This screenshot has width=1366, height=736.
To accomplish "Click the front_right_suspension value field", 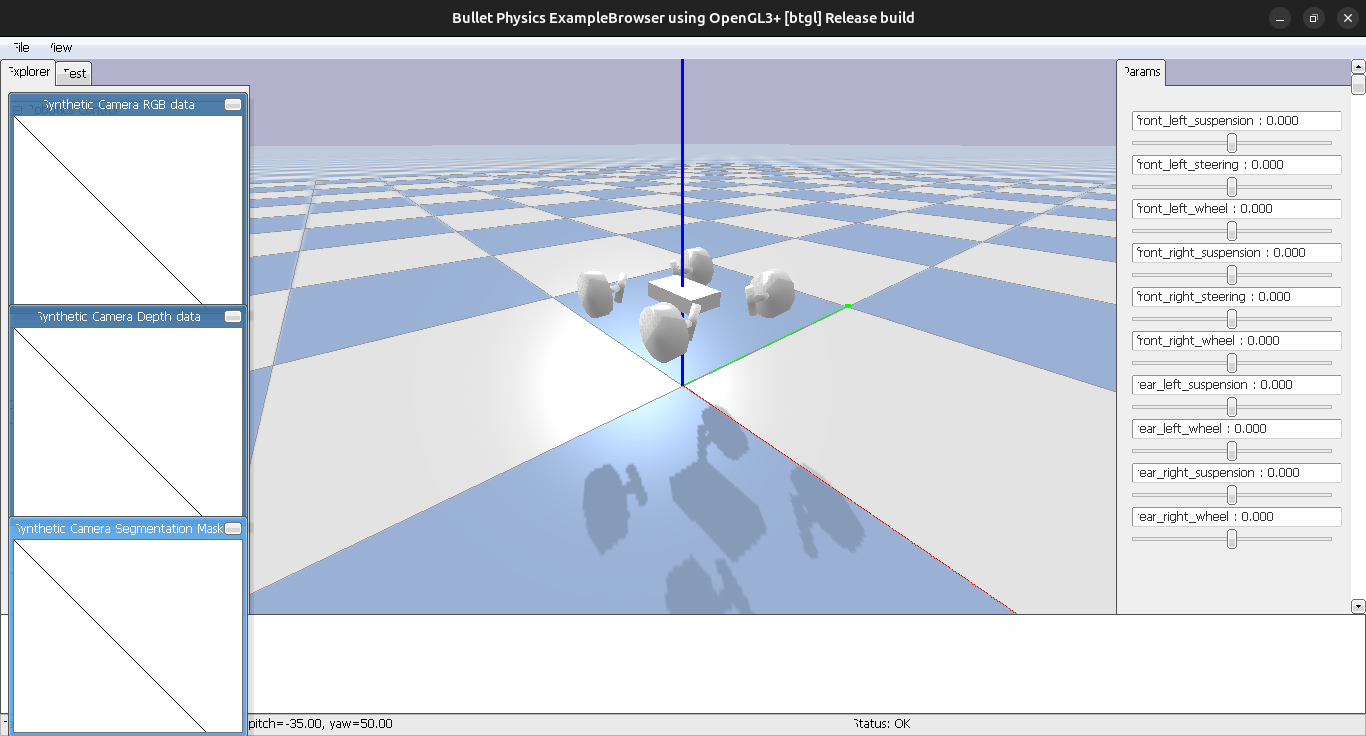I will [x=1237, y=253].
